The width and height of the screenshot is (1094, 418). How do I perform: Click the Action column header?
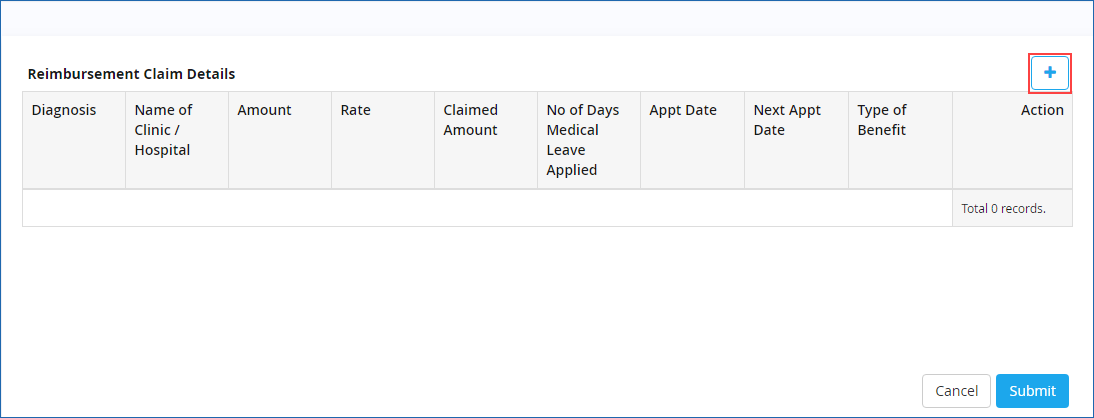pyautogui.click(x=1012, y=140)
